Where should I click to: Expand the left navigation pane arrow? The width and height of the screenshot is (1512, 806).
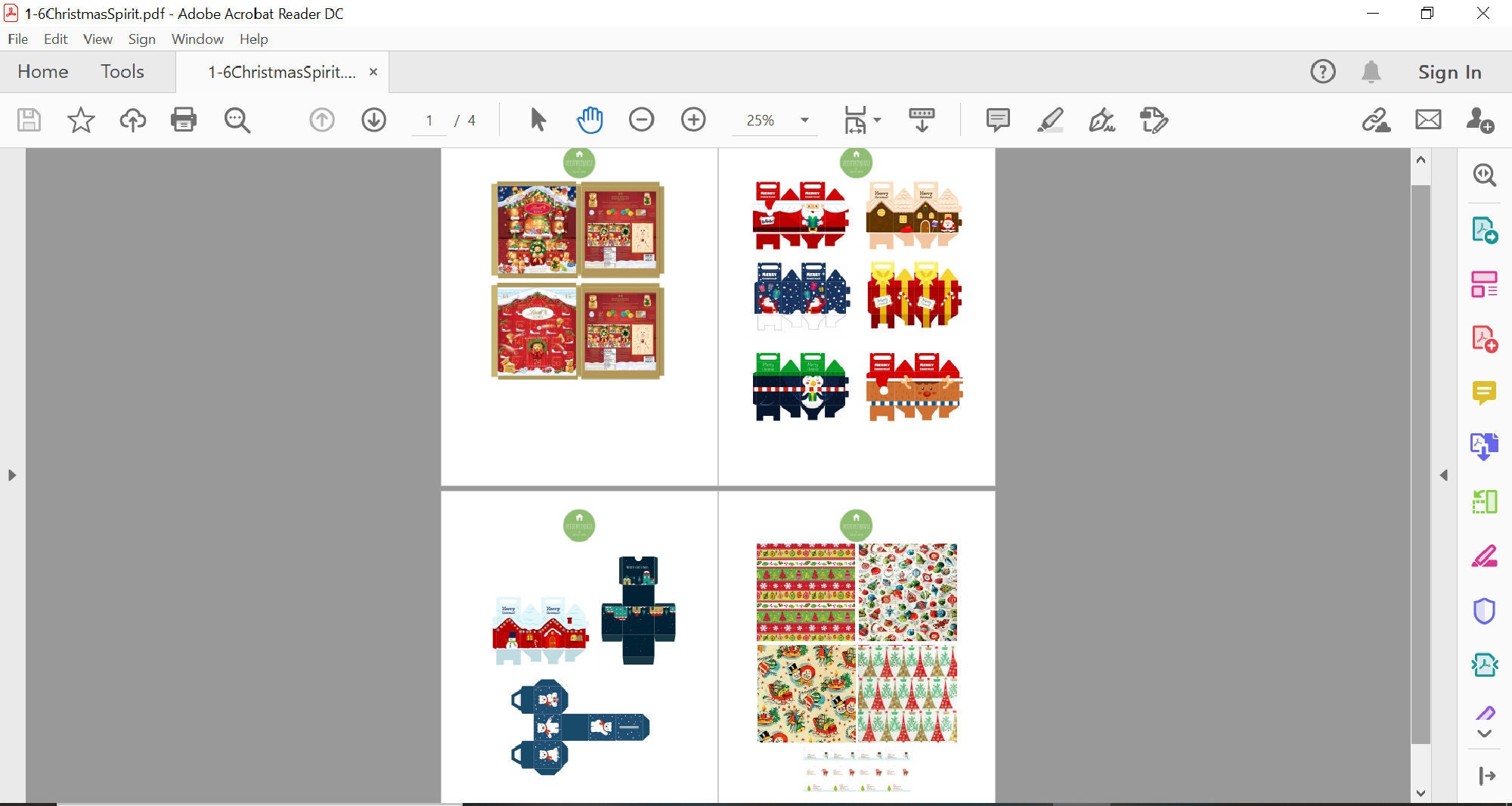tap(11, 476)
